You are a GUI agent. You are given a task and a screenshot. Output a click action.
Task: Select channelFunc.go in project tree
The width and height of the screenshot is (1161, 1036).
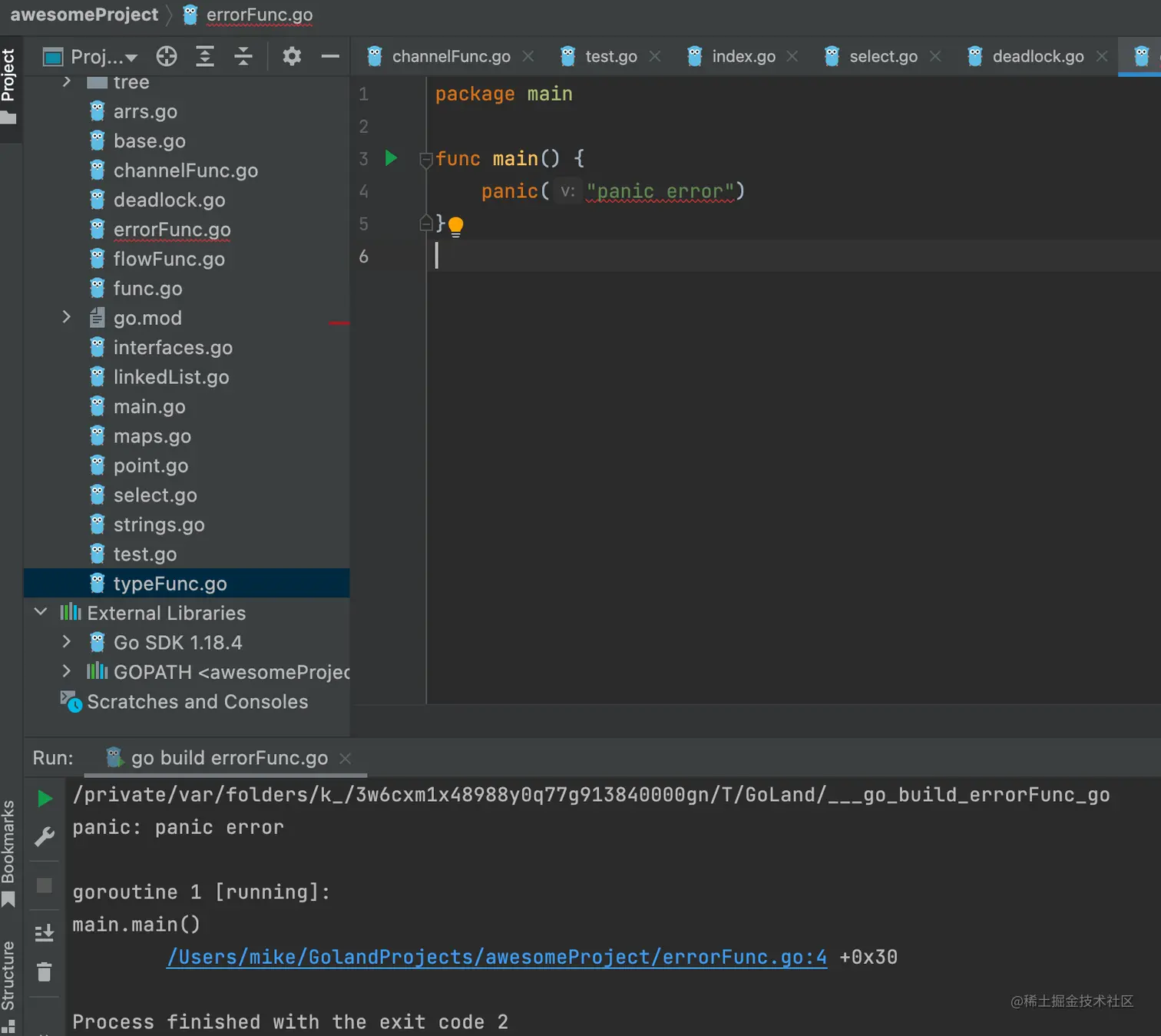click(x=186, y=170)
